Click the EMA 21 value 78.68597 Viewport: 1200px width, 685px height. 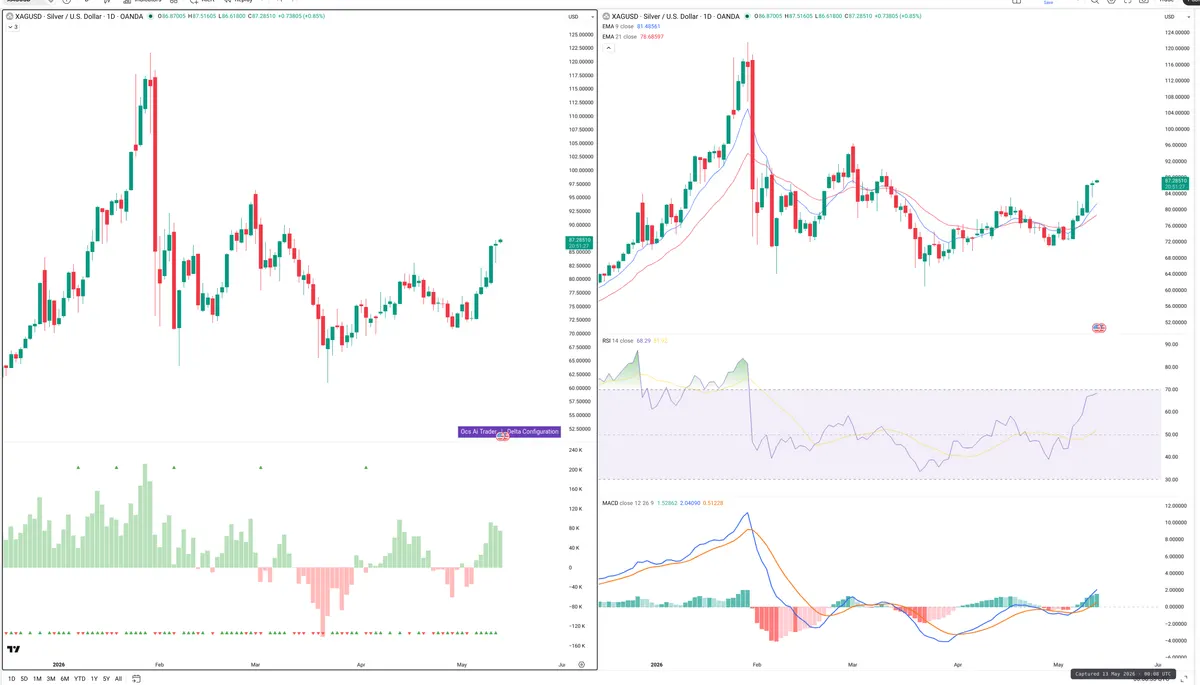coord(651,36)
